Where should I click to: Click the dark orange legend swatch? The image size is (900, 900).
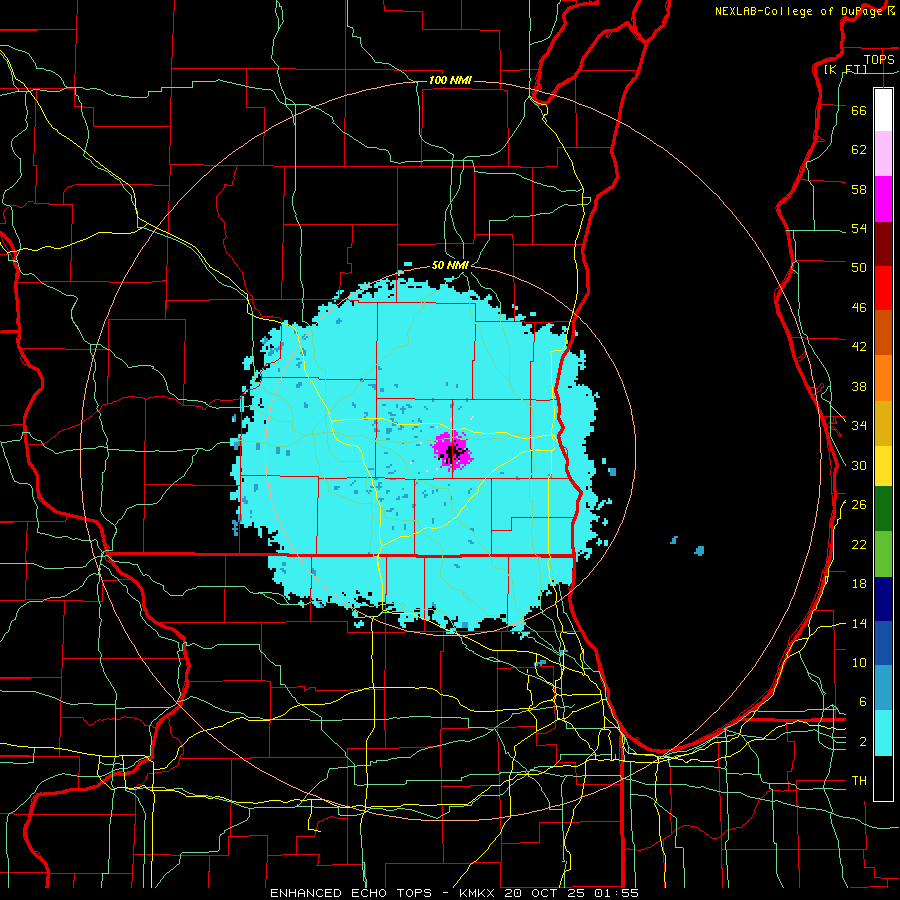click(x=883, y=332)
